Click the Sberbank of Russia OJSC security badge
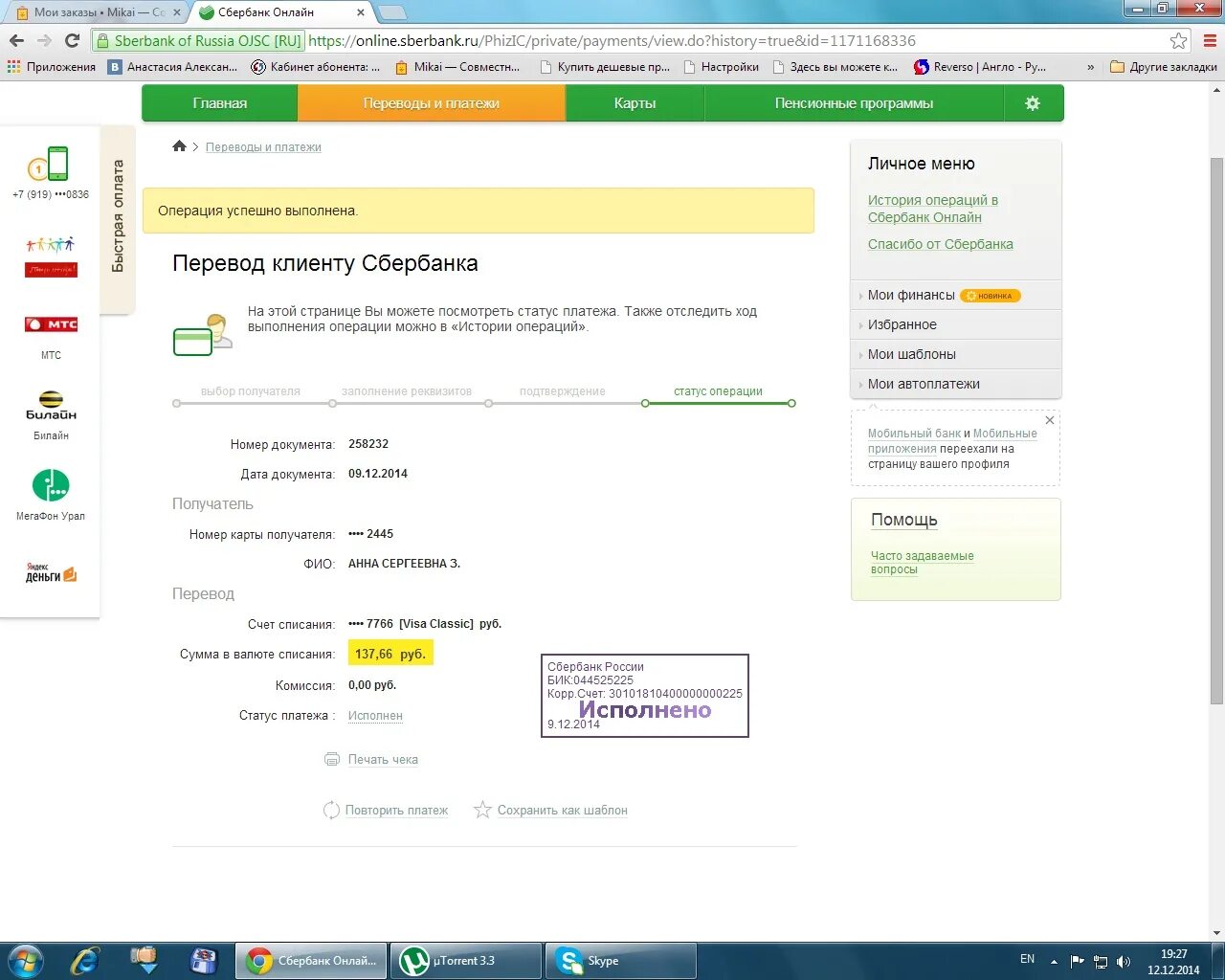The image size is (1225, 980). coord(199,41)
